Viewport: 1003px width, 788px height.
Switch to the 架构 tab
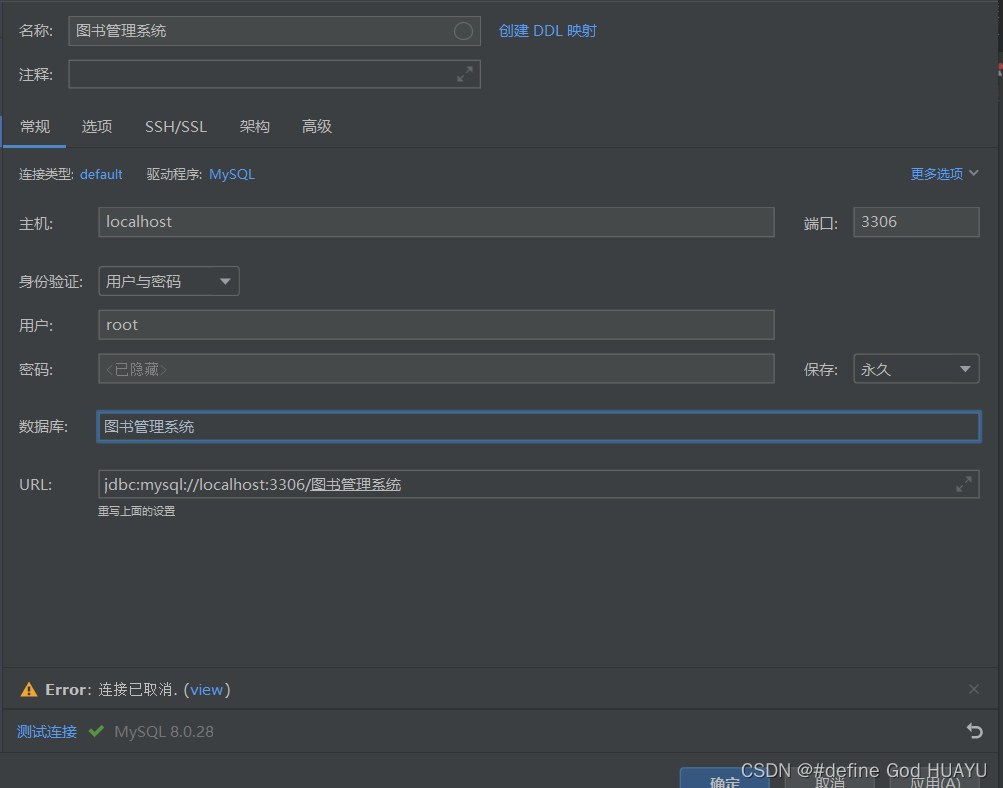(x=254, y=127)
